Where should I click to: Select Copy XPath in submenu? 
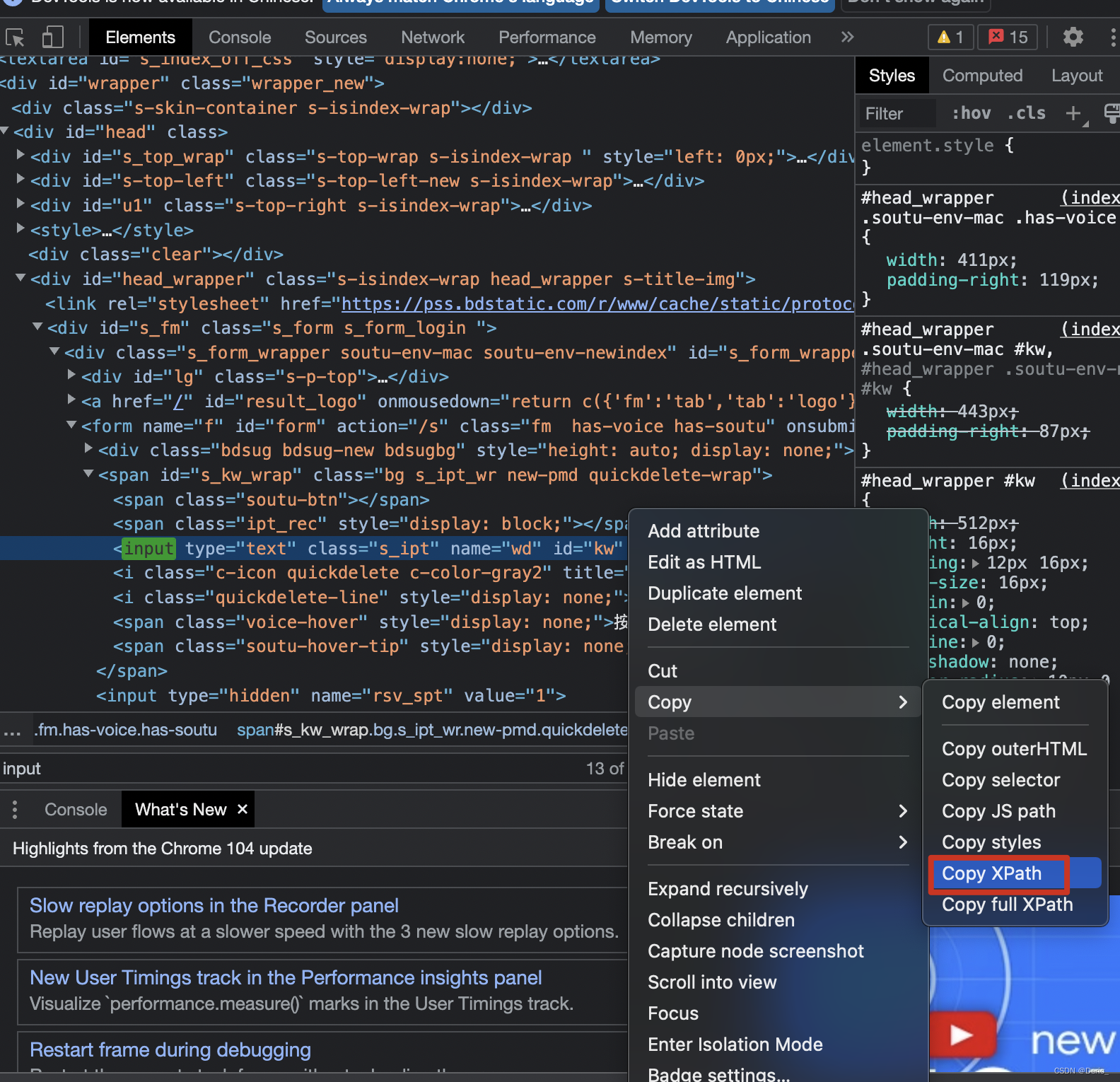click(x=1015, y=873)
